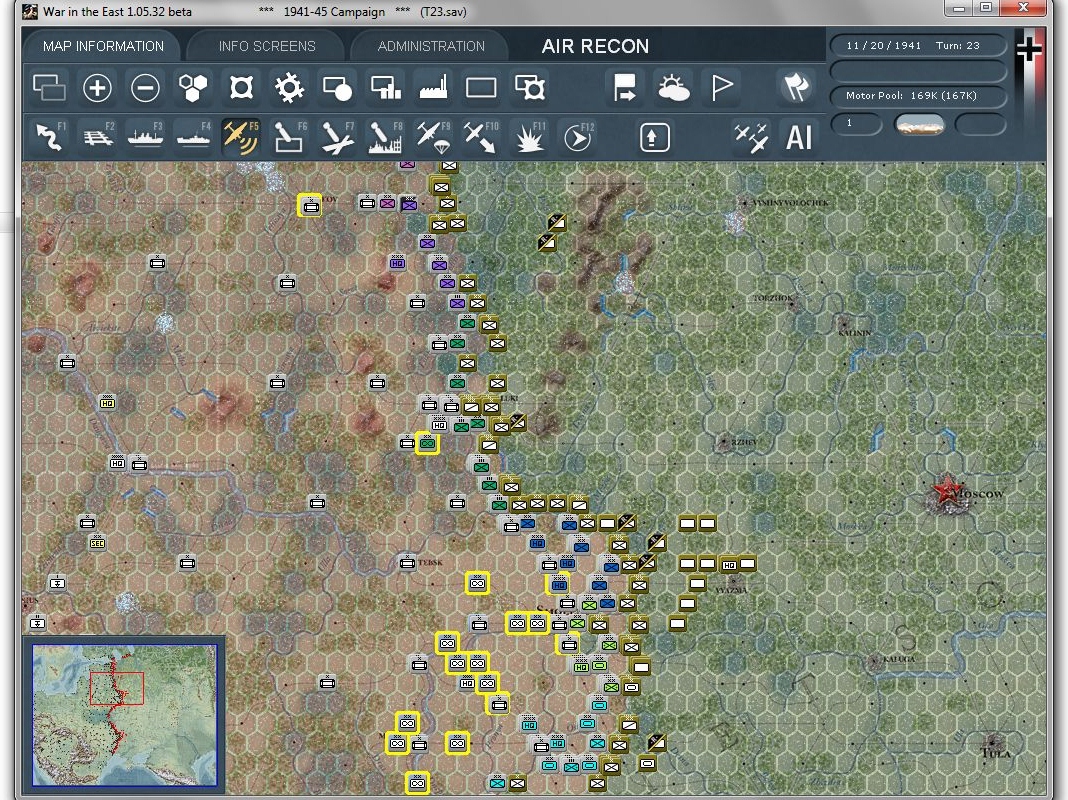Image resolution: width=1068 pixels, height=800 pixels.
Task: Minimize the War in the East window
Action: tap(960, 9)
